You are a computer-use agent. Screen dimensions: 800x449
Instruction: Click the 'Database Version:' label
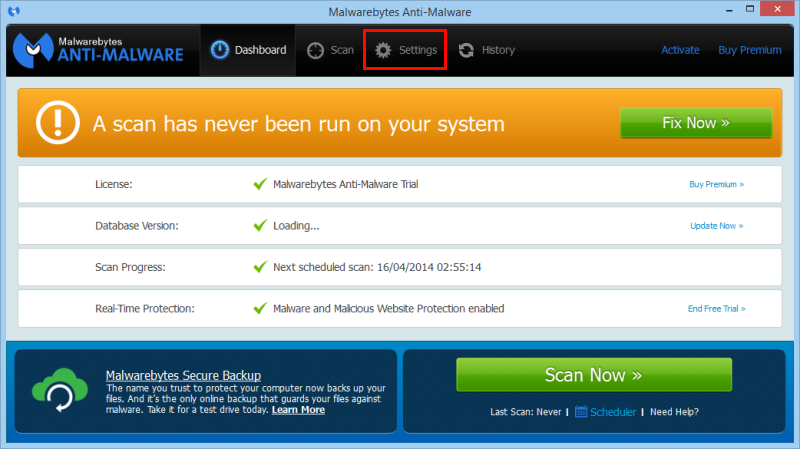pyautogui.click(x=137, y=226)
